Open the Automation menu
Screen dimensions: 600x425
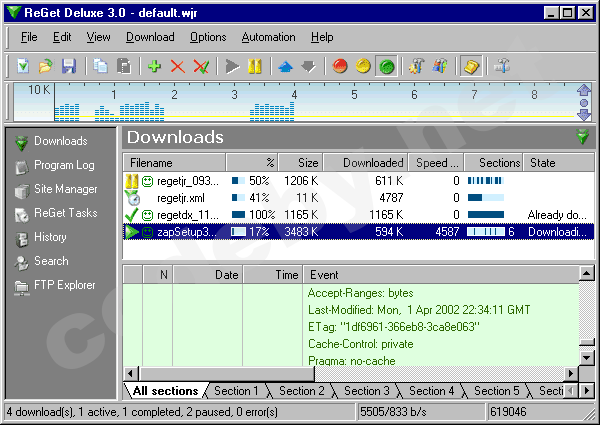click(268, 37)
